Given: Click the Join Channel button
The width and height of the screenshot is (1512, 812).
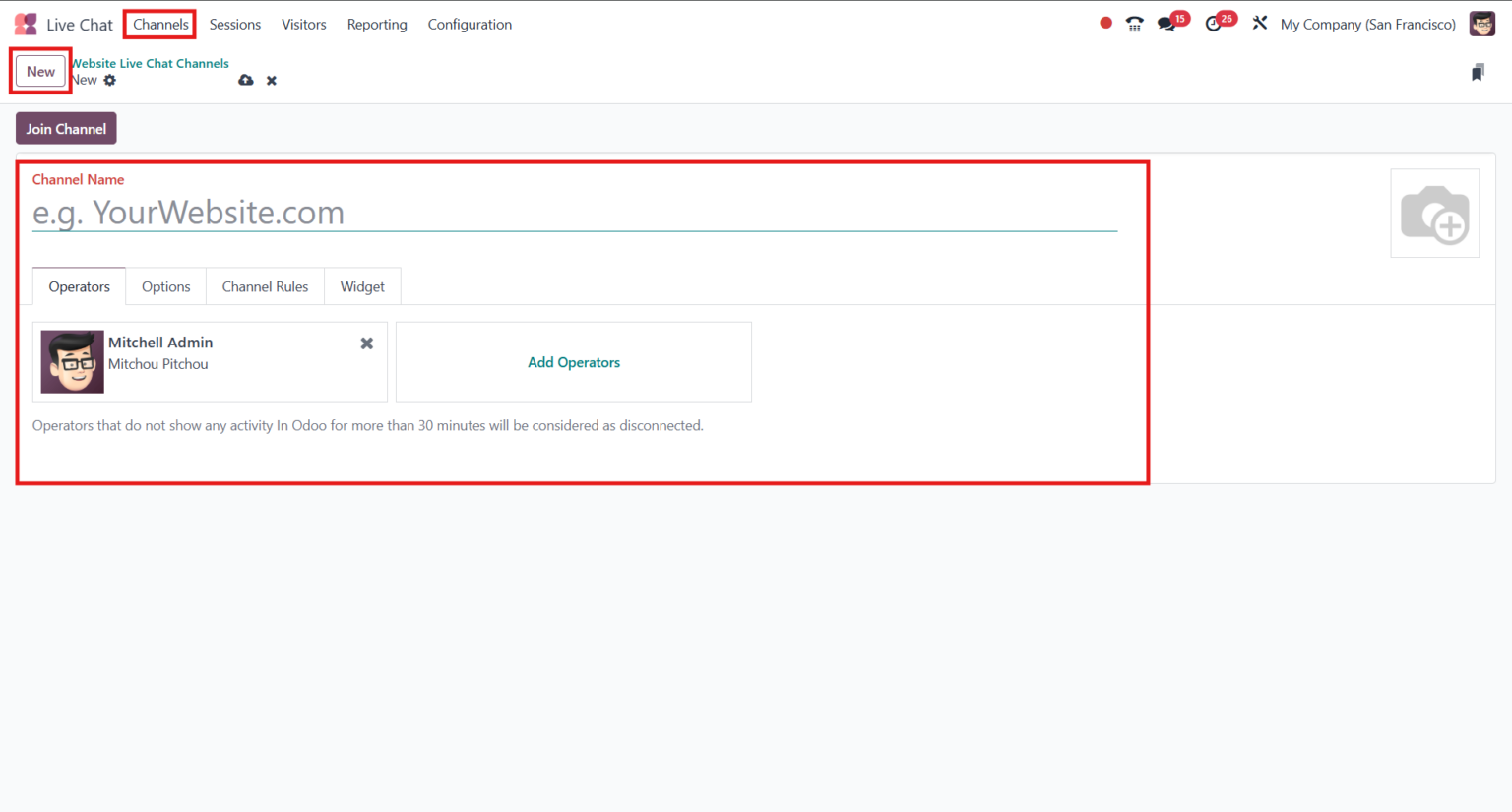Looking at the screenshot, I should [x=66, y=128].
